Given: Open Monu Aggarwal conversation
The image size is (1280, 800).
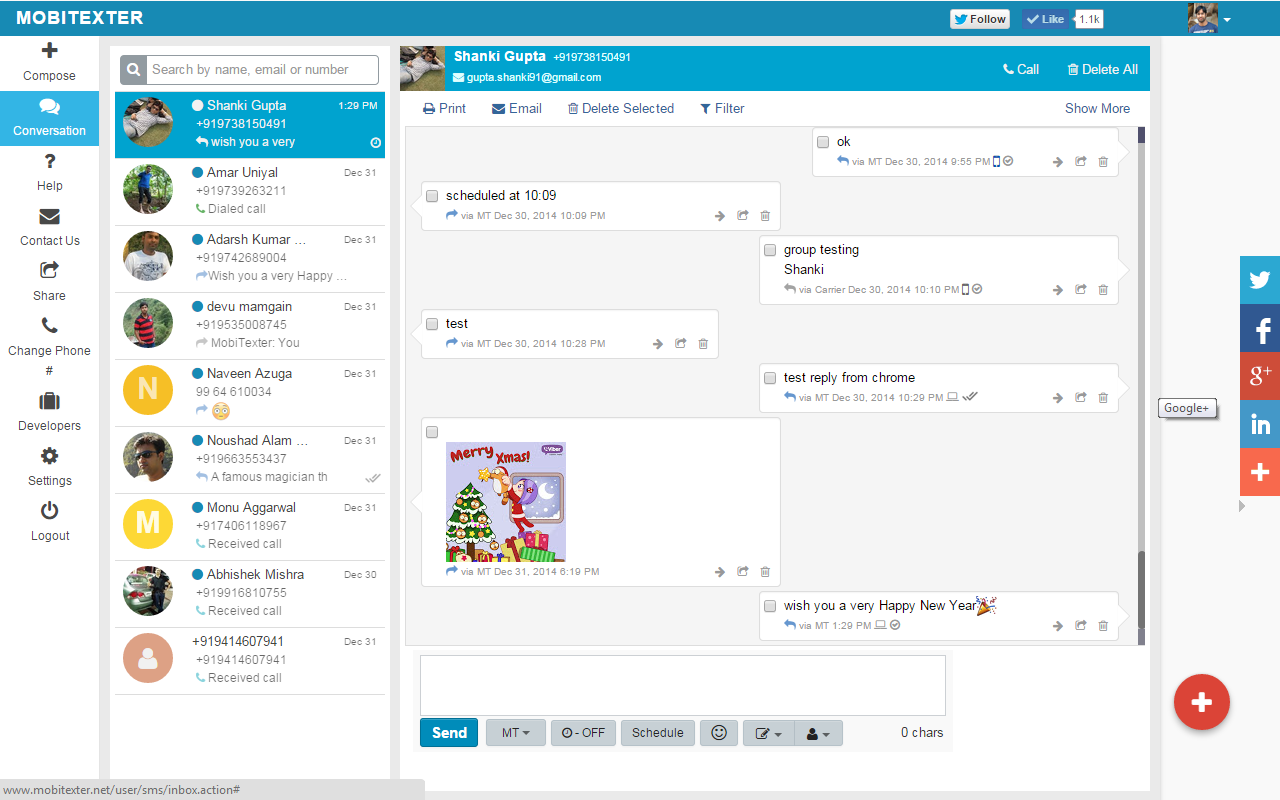Looking at the screenshot, I should (250, 526).
